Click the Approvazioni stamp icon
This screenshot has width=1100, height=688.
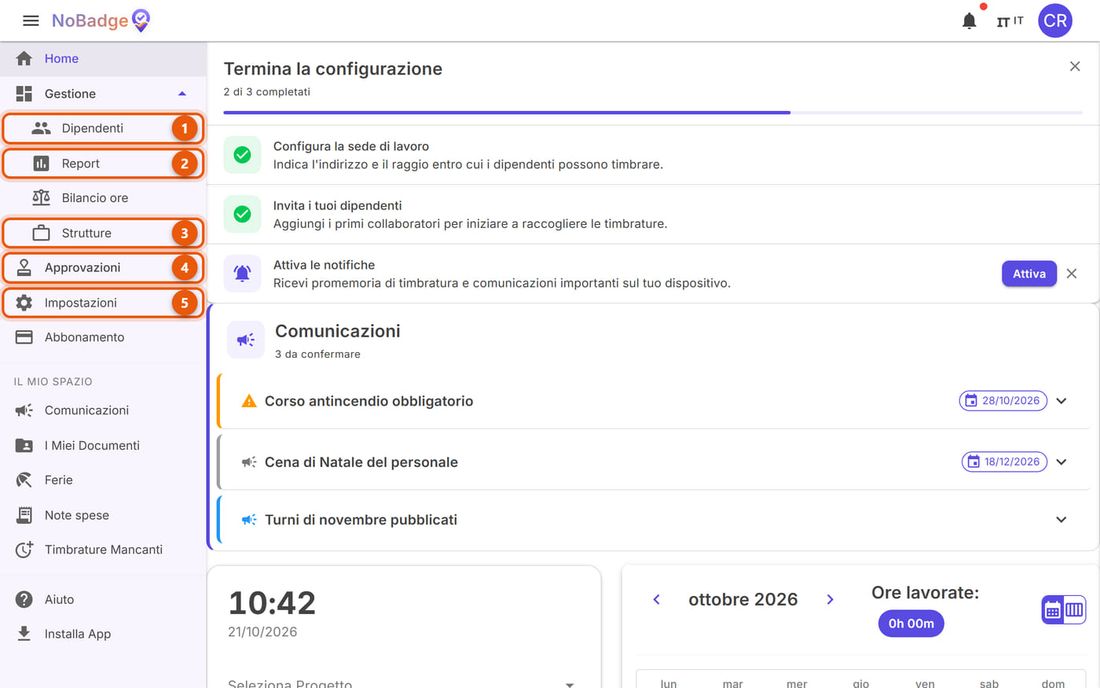[x=24, y=267]
